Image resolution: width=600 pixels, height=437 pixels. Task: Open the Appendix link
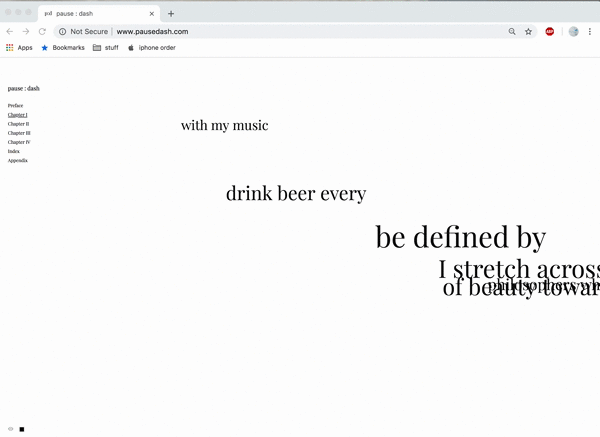(18, 160)
